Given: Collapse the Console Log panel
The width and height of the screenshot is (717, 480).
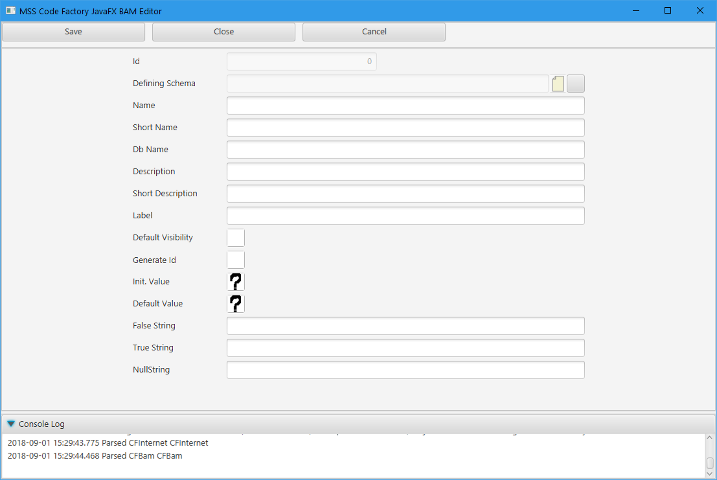Looking at the screenshot, I should pyautogui.click(x=12, y=424).
